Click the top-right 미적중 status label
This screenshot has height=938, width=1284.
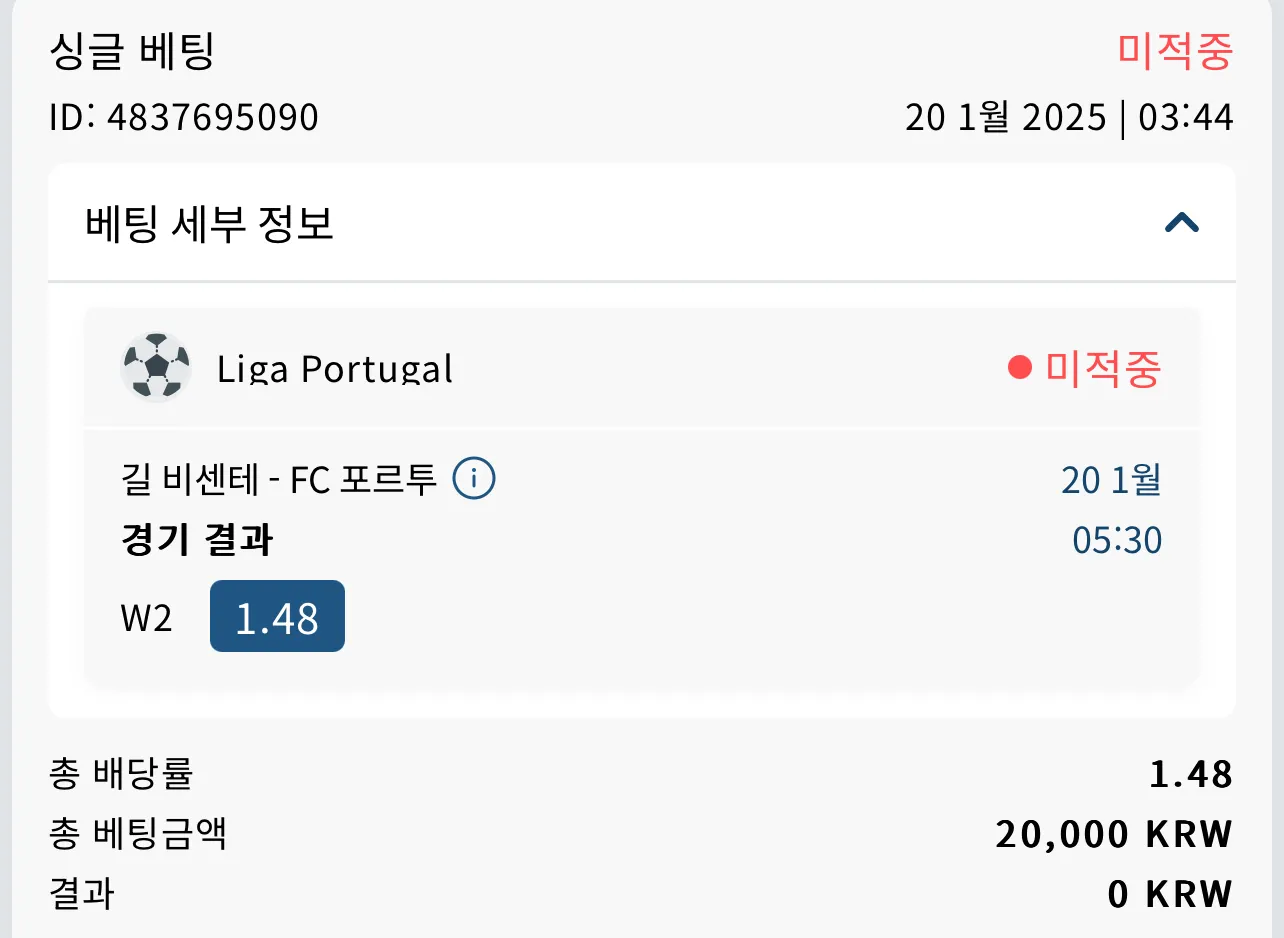(1175, 52)
